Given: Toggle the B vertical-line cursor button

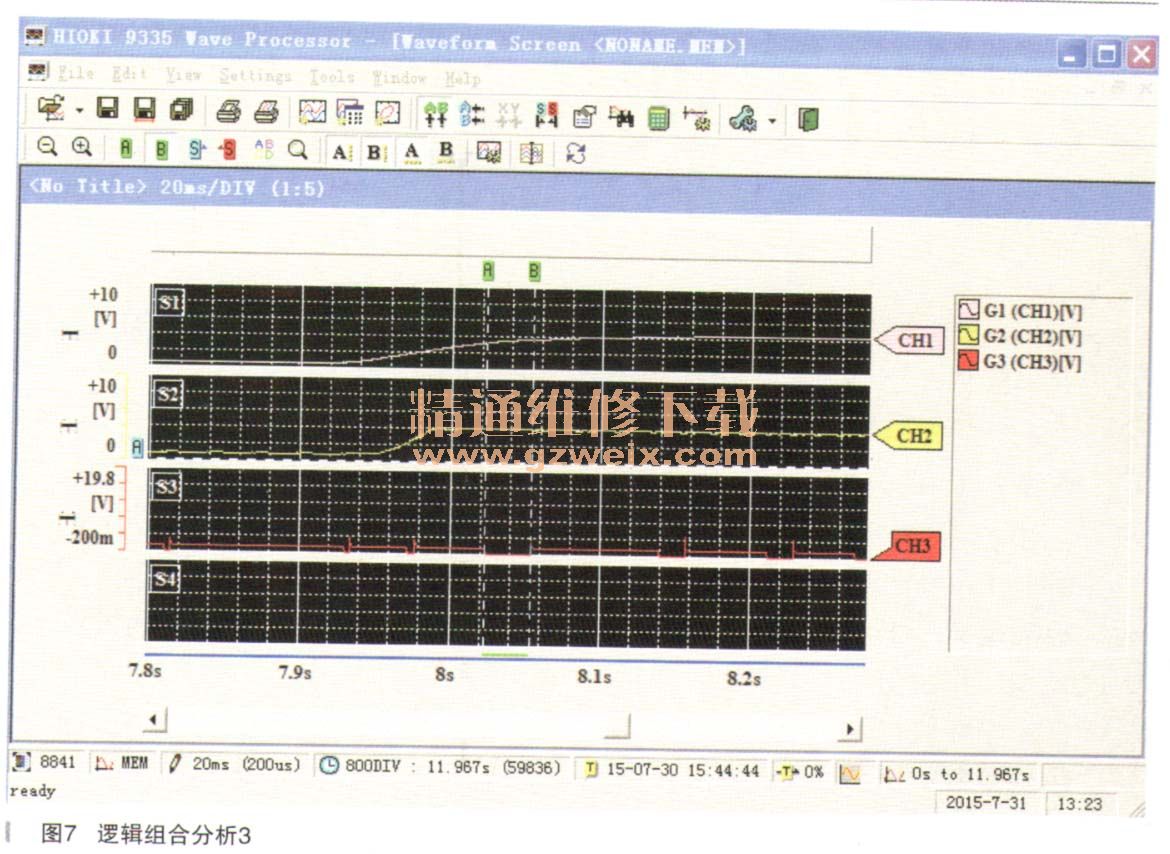Looking at the screenshot, I should click(x=375, y=152).
